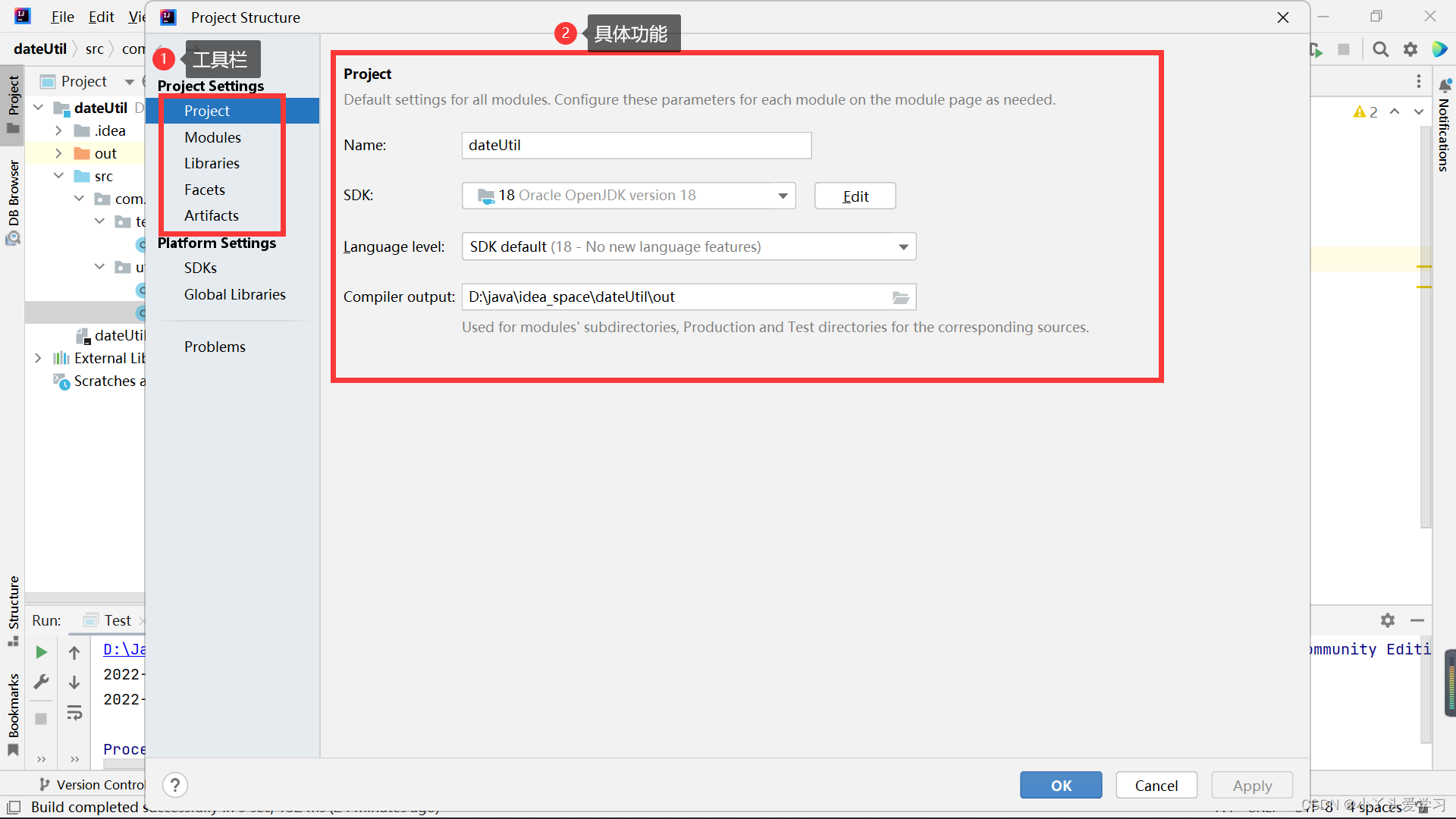Select SDKs under Platform Settings
Screen dimensions: 1456x819
[x=200, y=268]
